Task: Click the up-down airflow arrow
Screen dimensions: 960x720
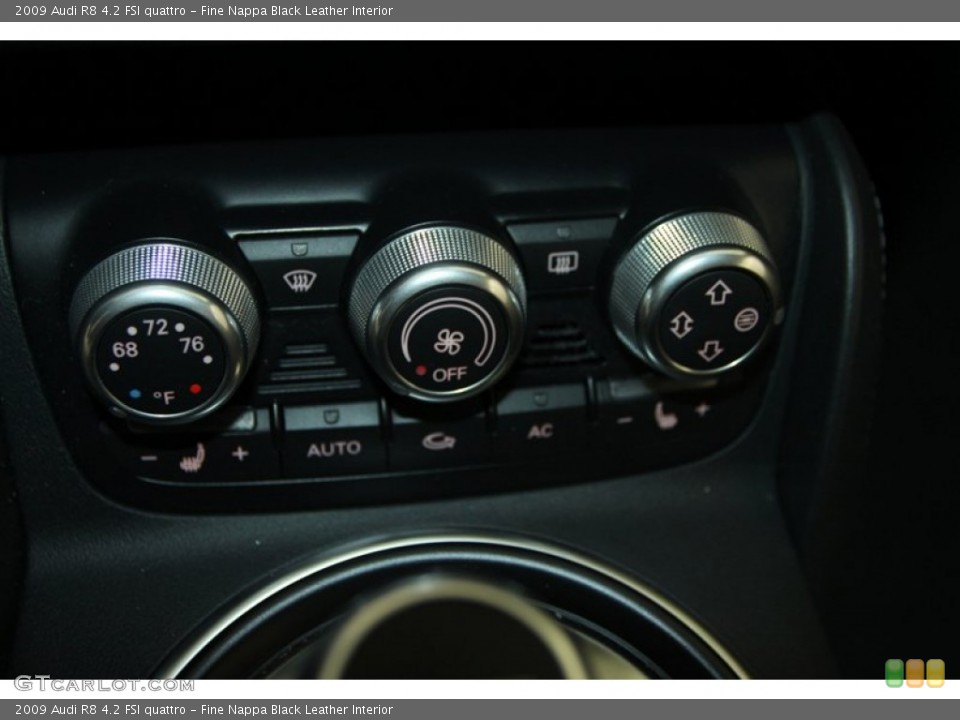Action: (681, 324)
